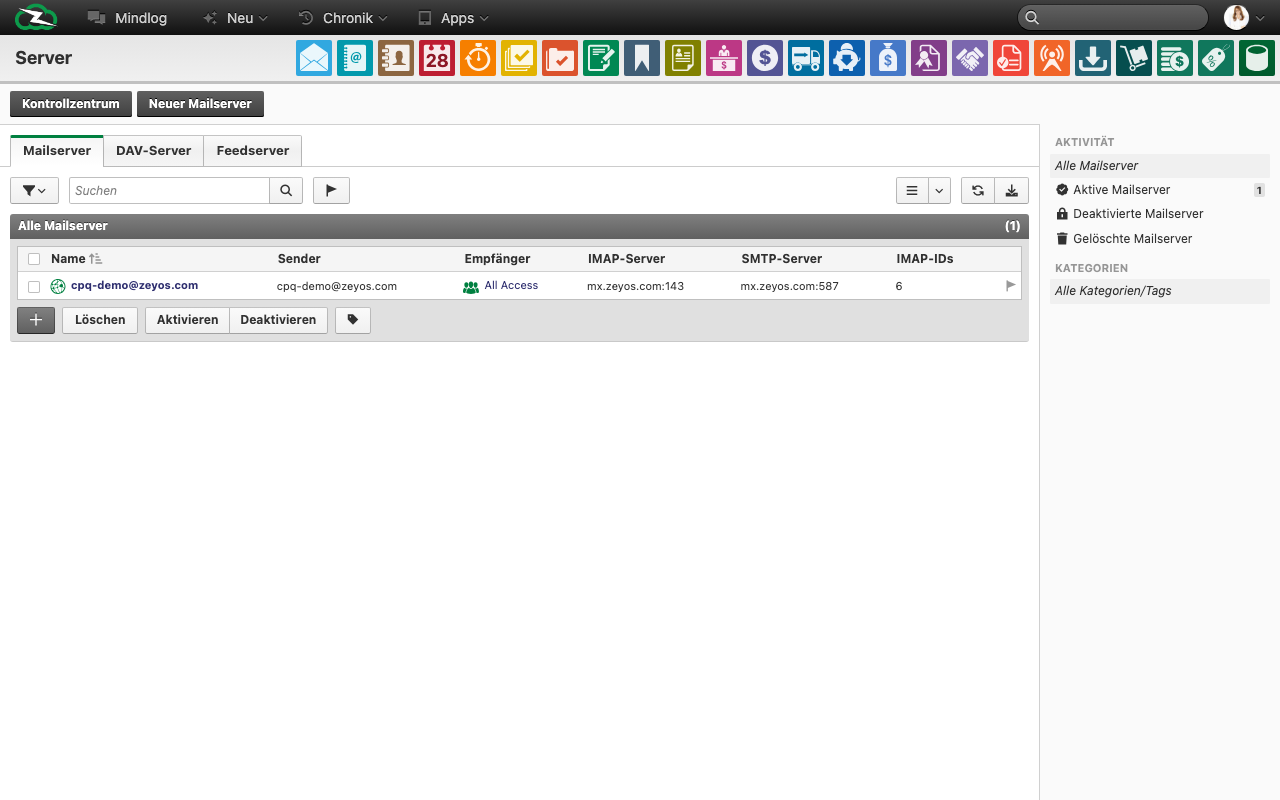Click the tag button below the table
The height and width of the screenshot is (800, 1280).
(353, 320)
